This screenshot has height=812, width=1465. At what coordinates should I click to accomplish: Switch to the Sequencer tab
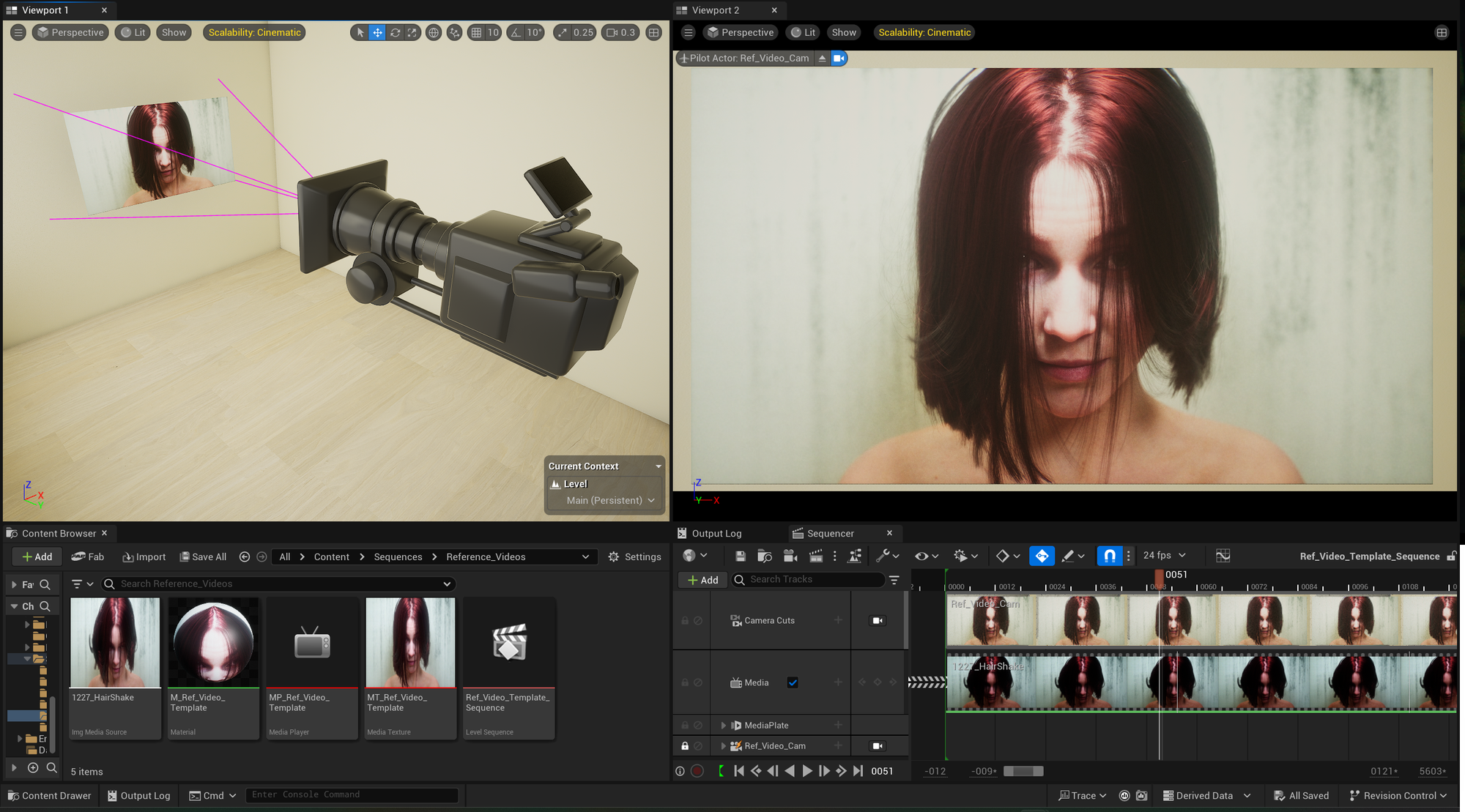830,533
